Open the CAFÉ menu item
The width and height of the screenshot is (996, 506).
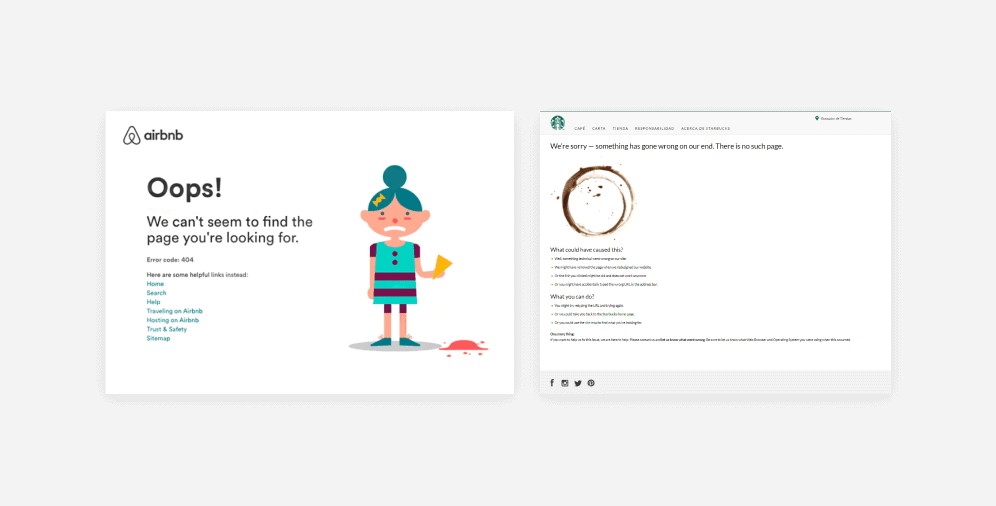point(580,128)
